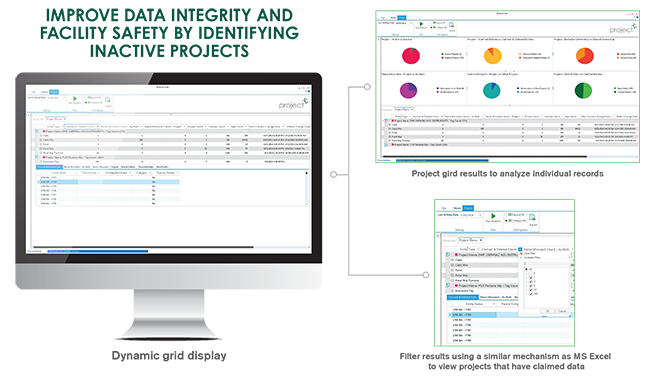Click the dark green and light green pie chart
The height and width of the screenshot is (378, 650).
[x=583, y=90]
